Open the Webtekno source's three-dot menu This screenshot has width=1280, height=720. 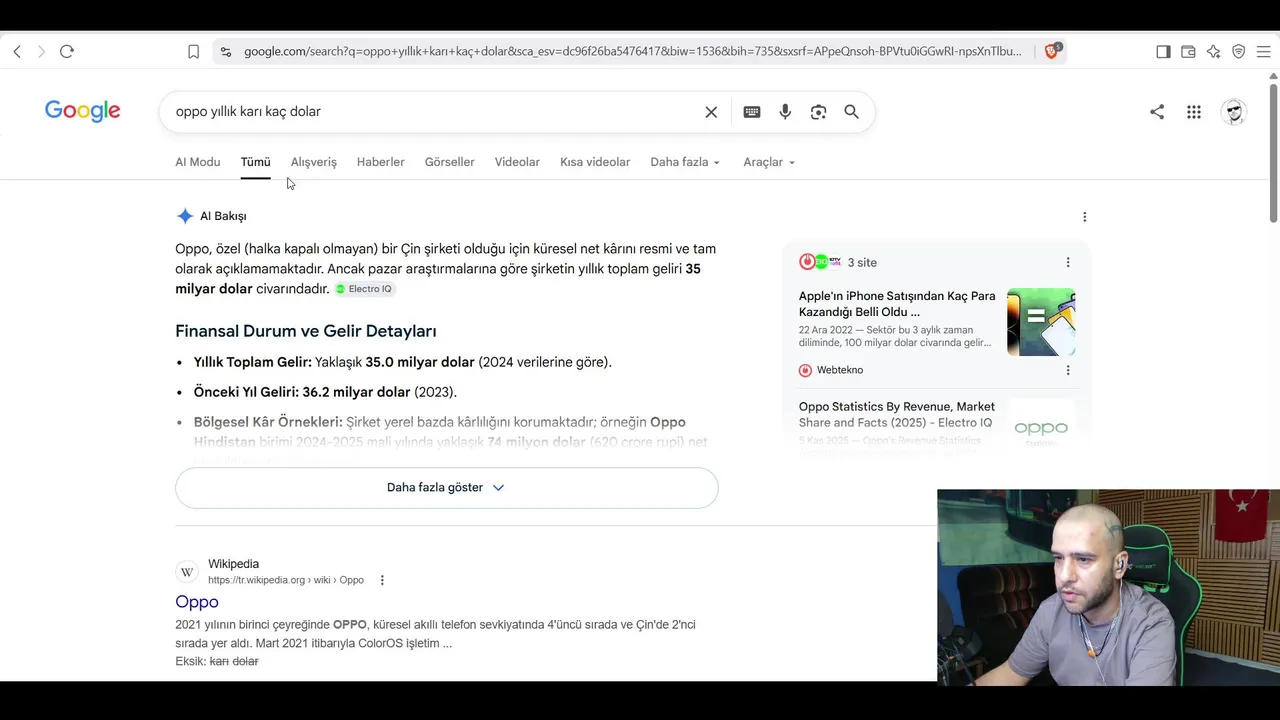coord(1068,370)
